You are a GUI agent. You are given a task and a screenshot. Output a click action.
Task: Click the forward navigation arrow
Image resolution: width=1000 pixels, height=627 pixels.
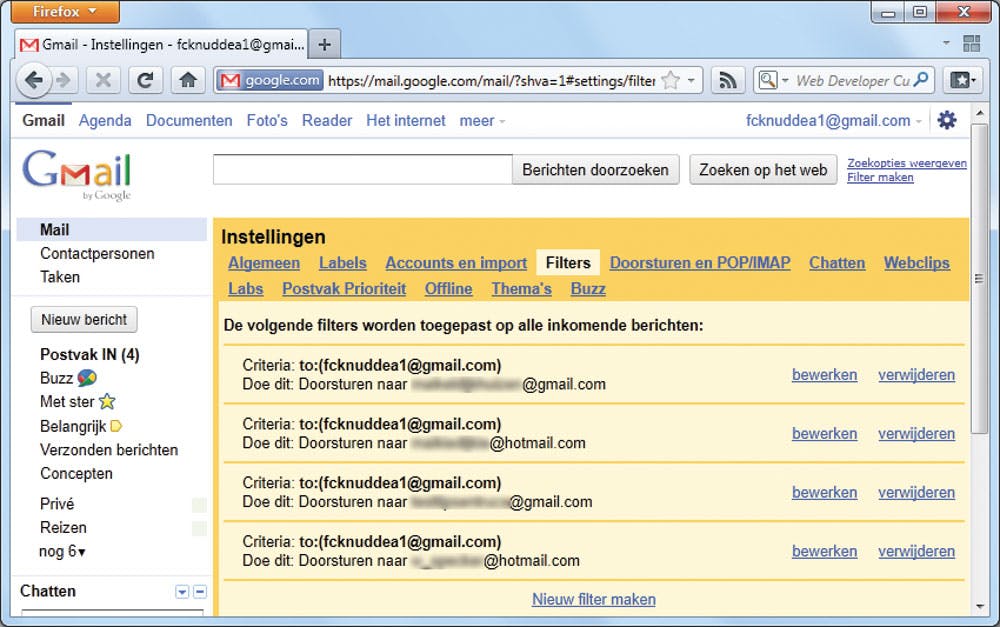point(63,80)
